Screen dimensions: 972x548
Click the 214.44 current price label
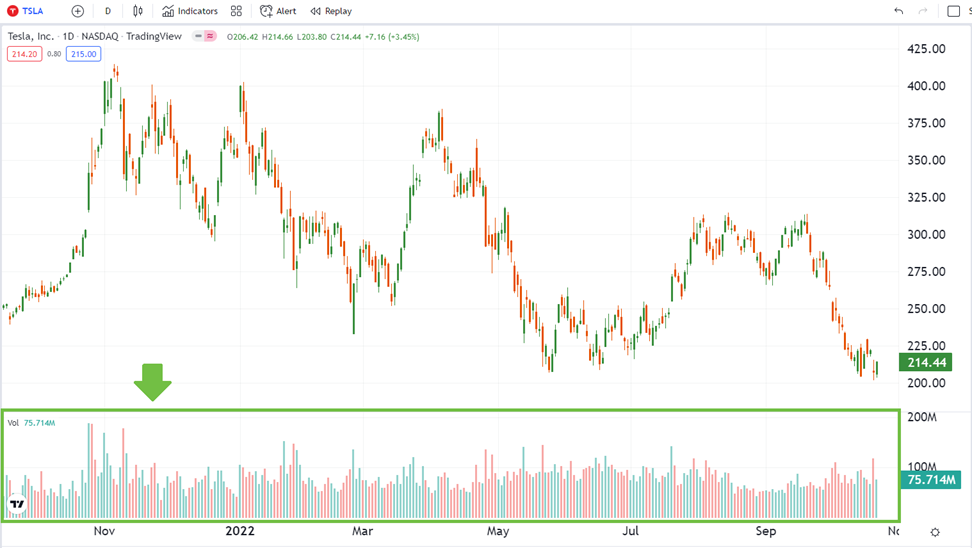[926, 362]
